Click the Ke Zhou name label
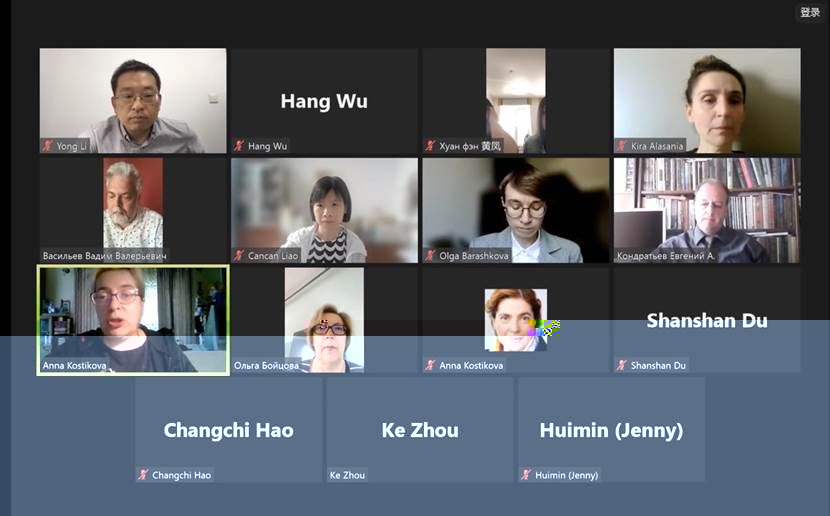 pyautogui.click(x=347, y=475)
